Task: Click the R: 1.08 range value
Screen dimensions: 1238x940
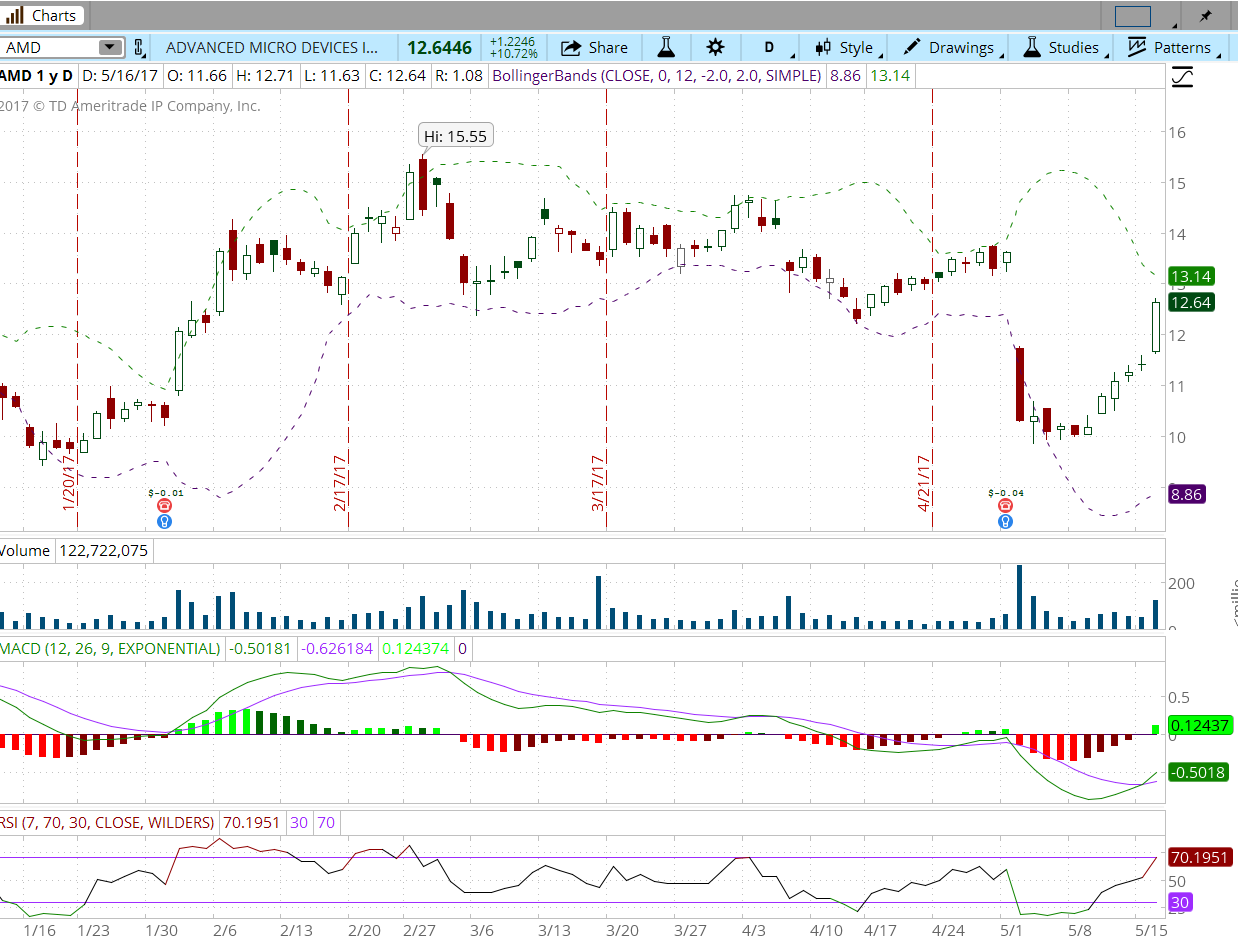Action: [459, 76]
